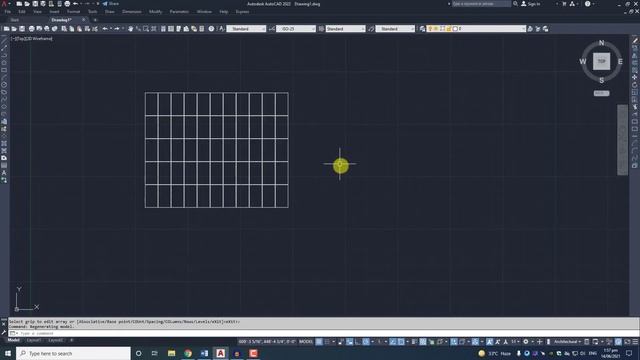Viewport: 640px width, 360px height.
Task: Click the new drawing tab plus button
Action: [x=95, y=20]
